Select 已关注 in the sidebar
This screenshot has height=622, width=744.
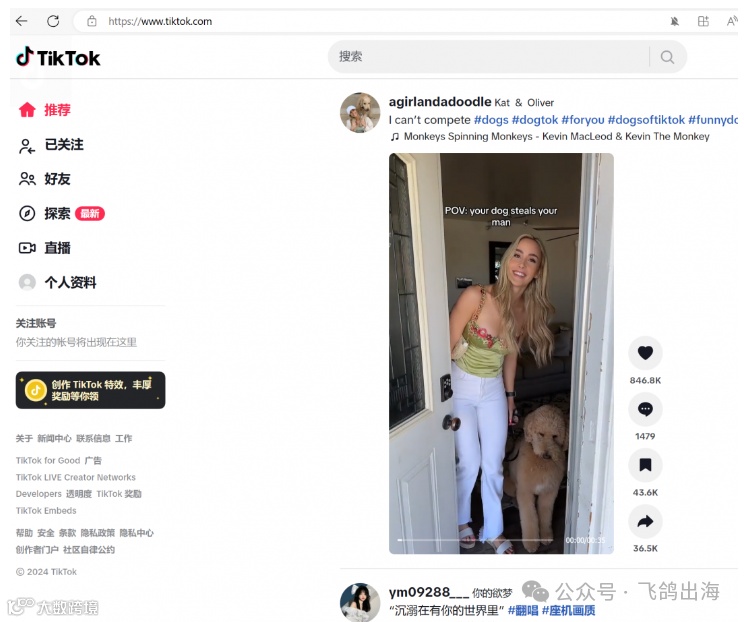(51, 145)
